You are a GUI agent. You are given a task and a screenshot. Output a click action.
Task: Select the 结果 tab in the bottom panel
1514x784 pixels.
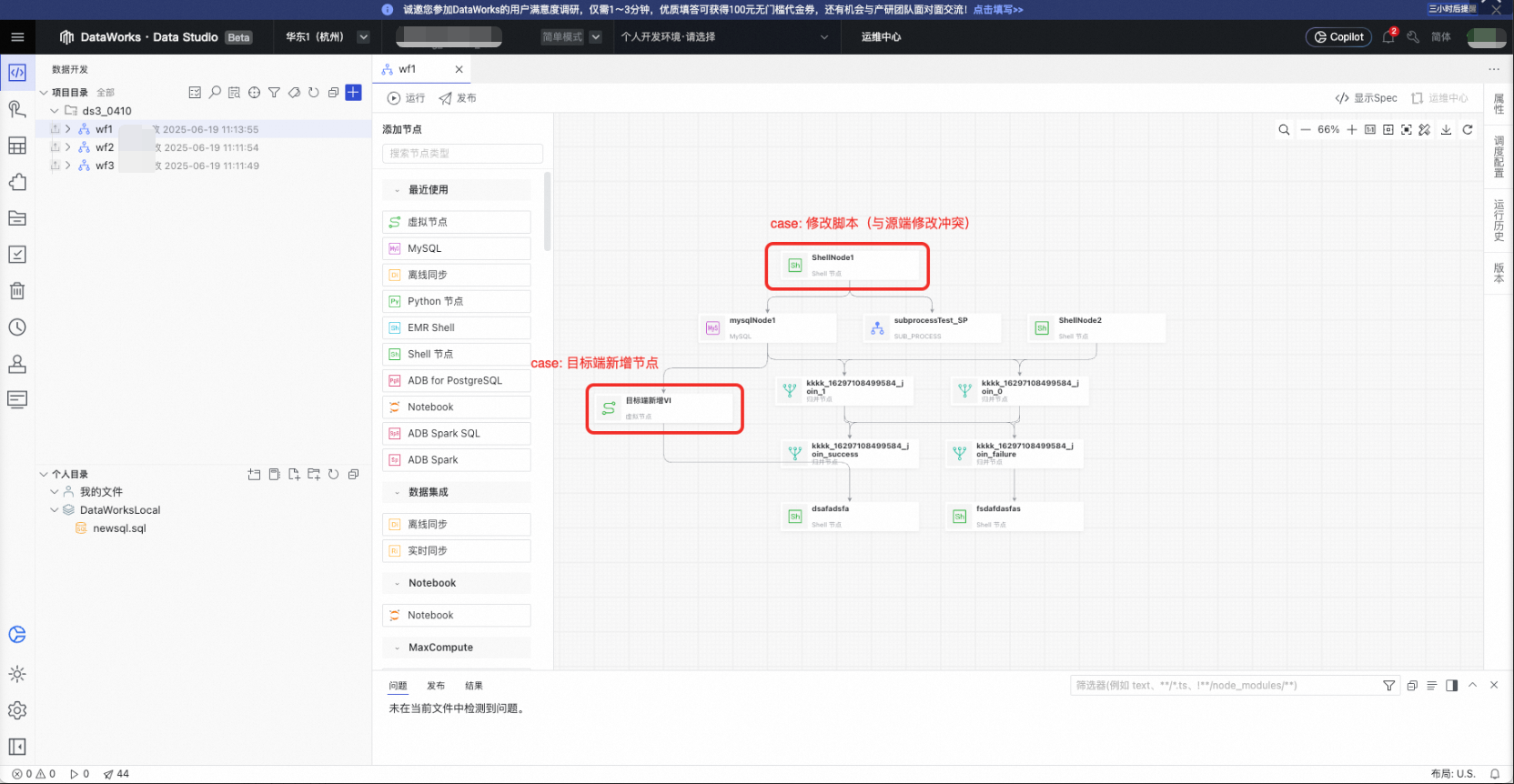tap(474, 686)
